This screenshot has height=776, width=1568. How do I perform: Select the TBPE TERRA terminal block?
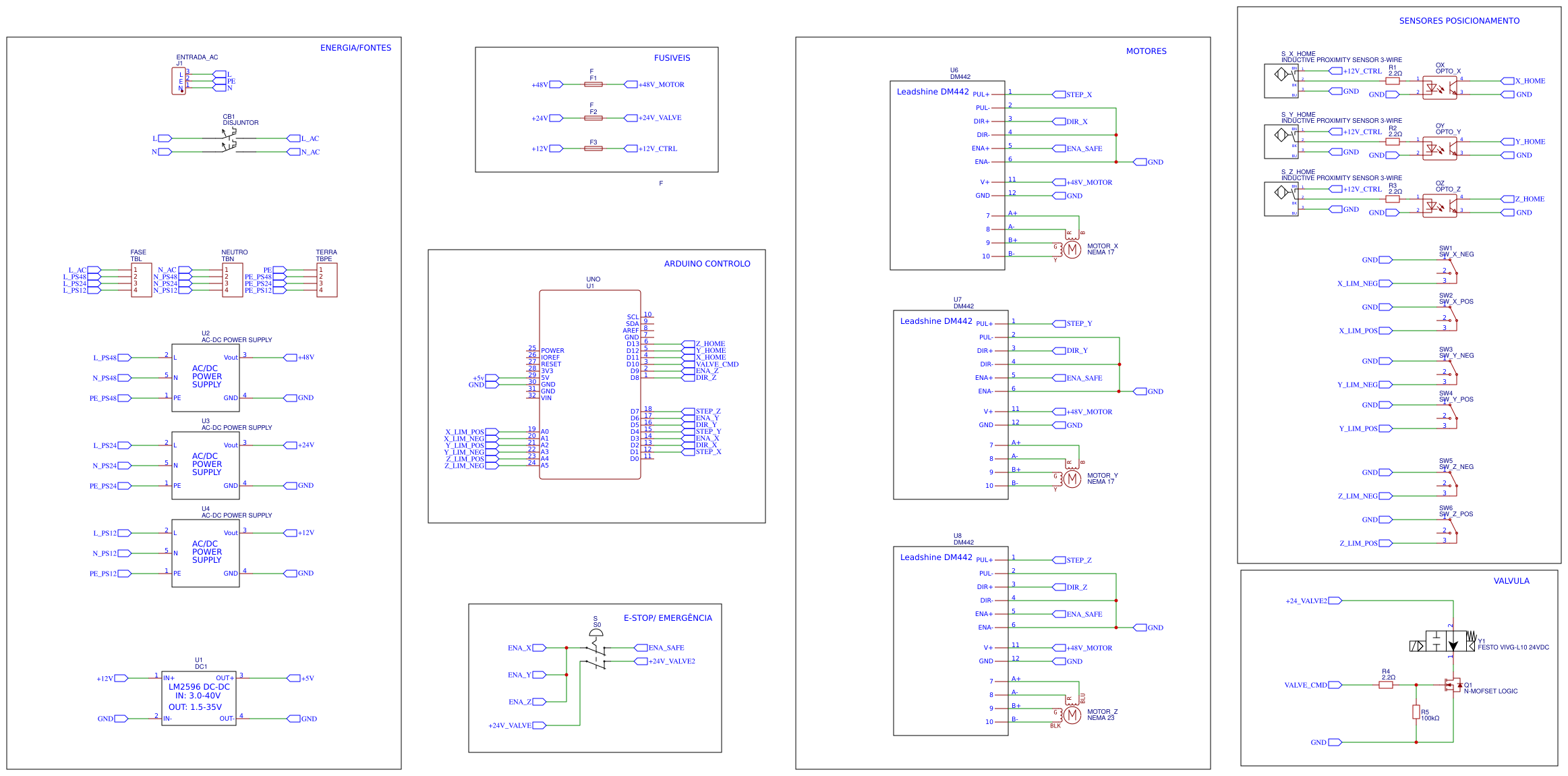pyautogui.click(x=326, y=280)
